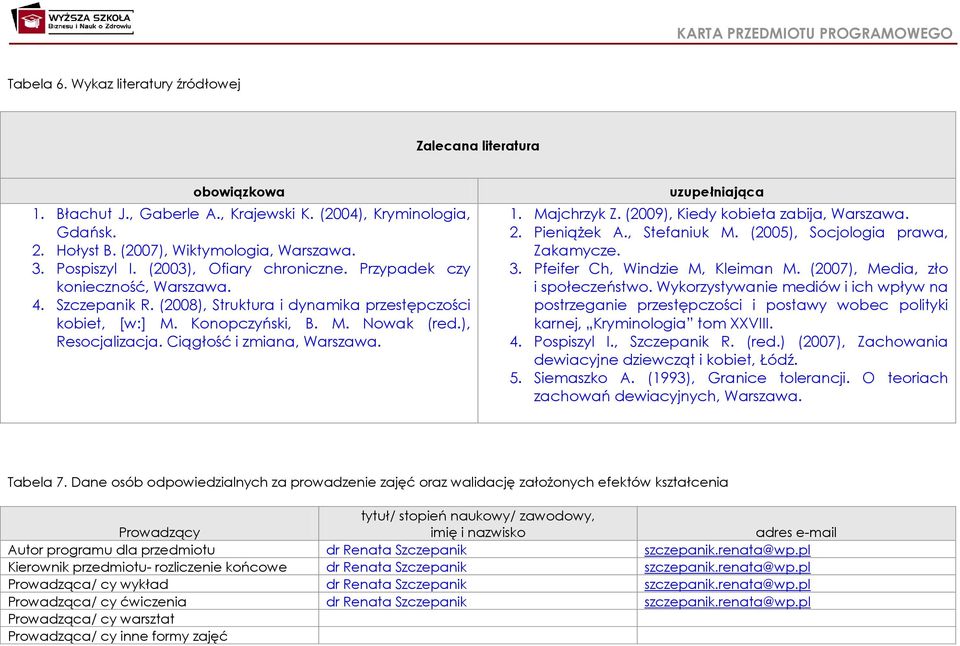Image resolution: width=960 pixels, height=646 pixels.
Task: Click the Pospiszyl, Szczepanik (red.) Zachowania dewiacyjne entry
Action: click(741, 350)
